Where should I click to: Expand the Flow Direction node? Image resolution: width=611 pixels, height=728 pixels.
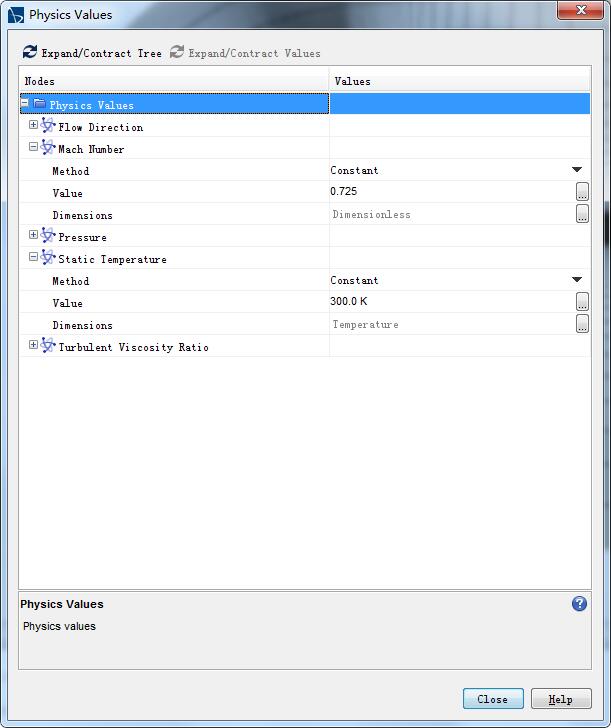coord(33,126)
